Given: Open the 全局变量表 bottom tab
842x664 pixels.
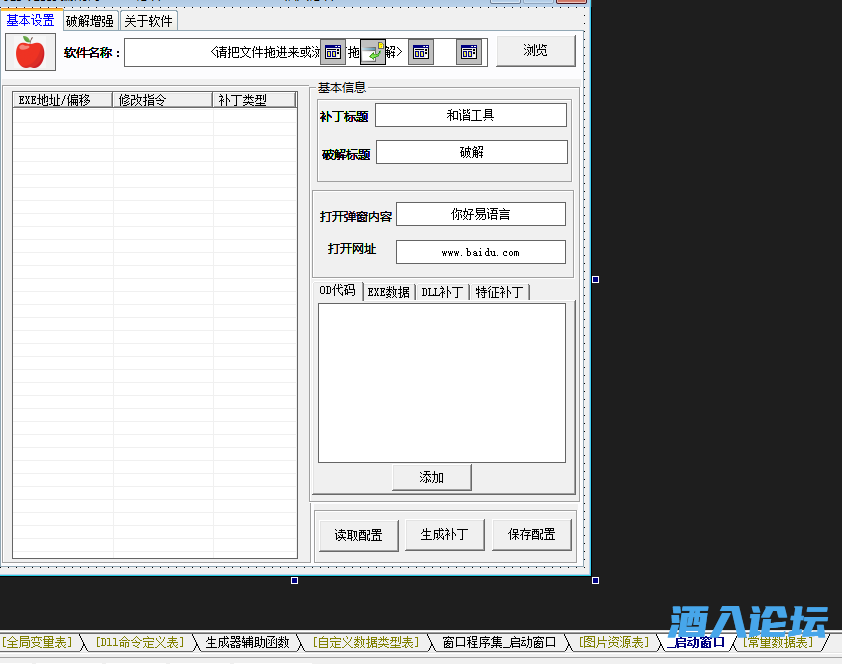Looking at the screenshot, I should click(37, 642).
